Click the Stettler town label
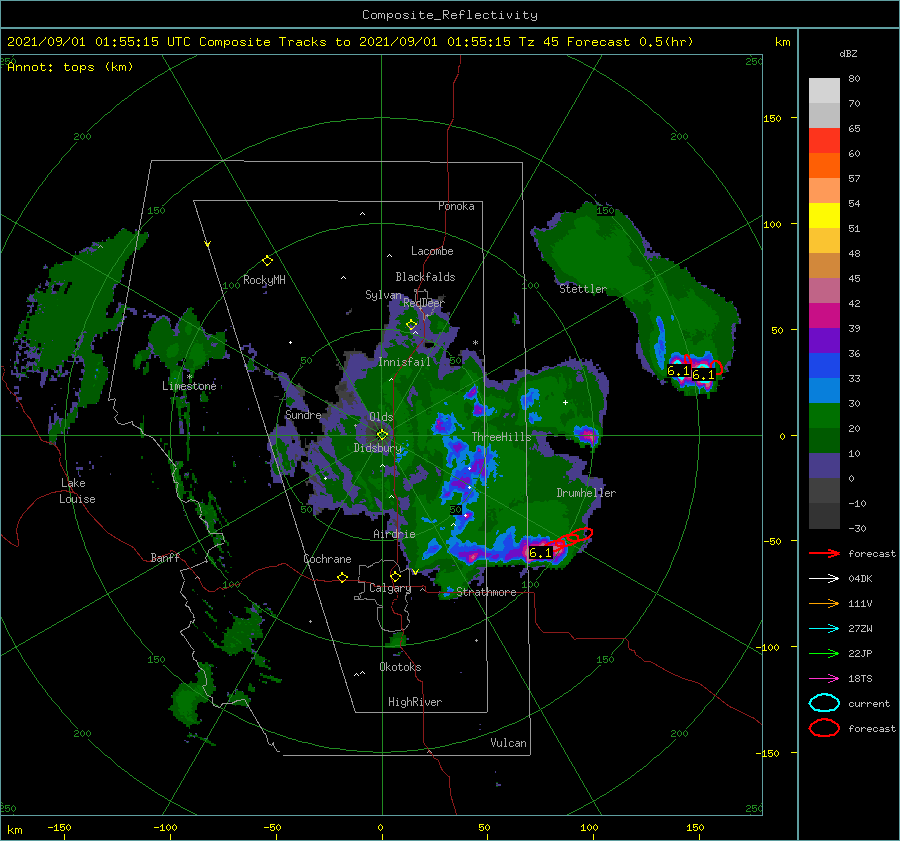 [x=583, y=289]
